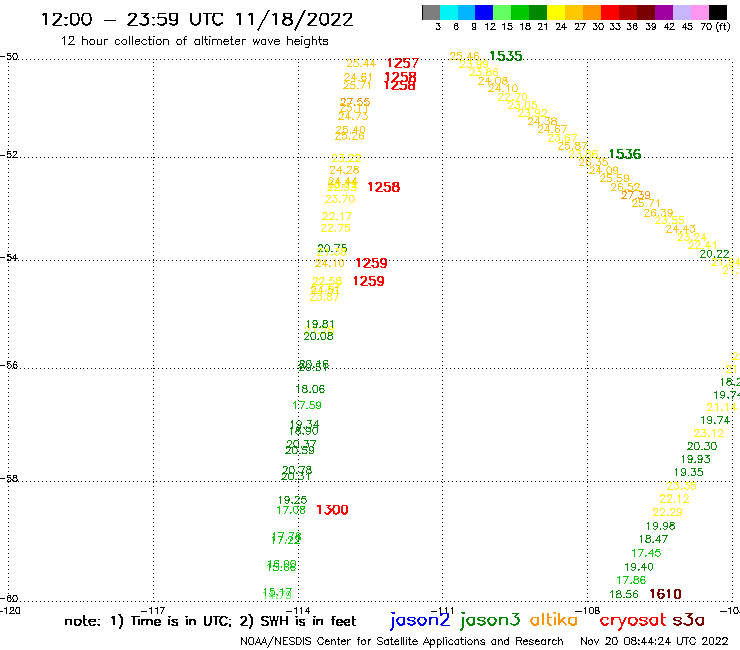This screenshot has width=740, height=650.
Task: Click the purple swatch in the height legend
Action: point(664,12)
